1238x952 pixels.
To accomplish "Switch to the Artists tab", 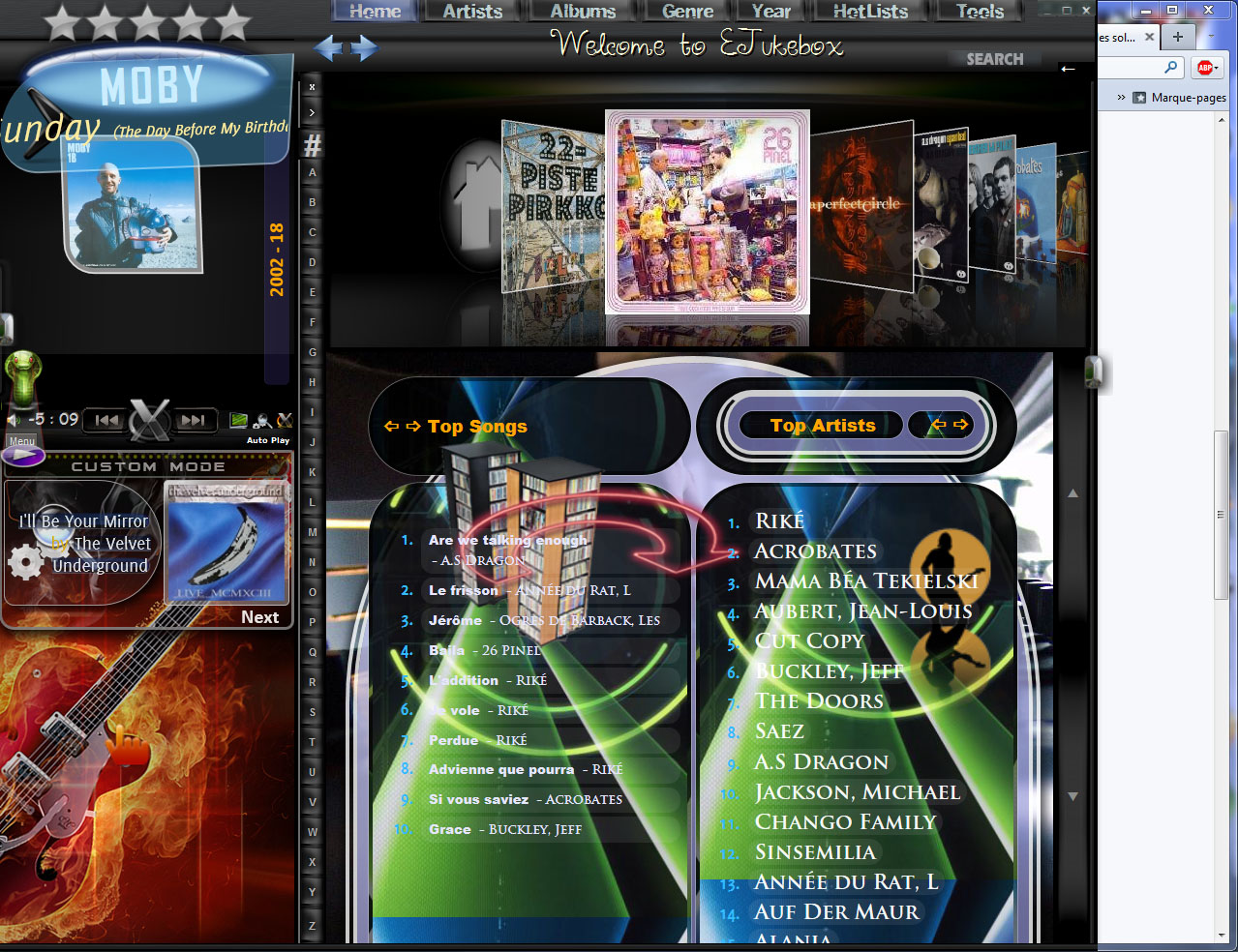I will click(x=472, y=11).
